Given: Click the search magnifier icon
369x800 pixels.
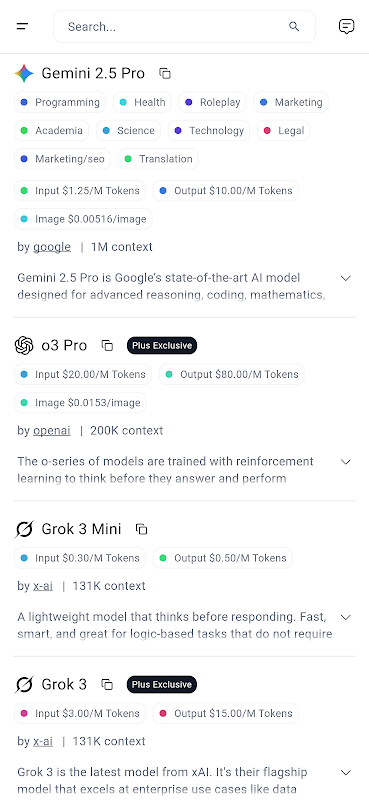Looking at the screenshot, I should tap(294, 27).
